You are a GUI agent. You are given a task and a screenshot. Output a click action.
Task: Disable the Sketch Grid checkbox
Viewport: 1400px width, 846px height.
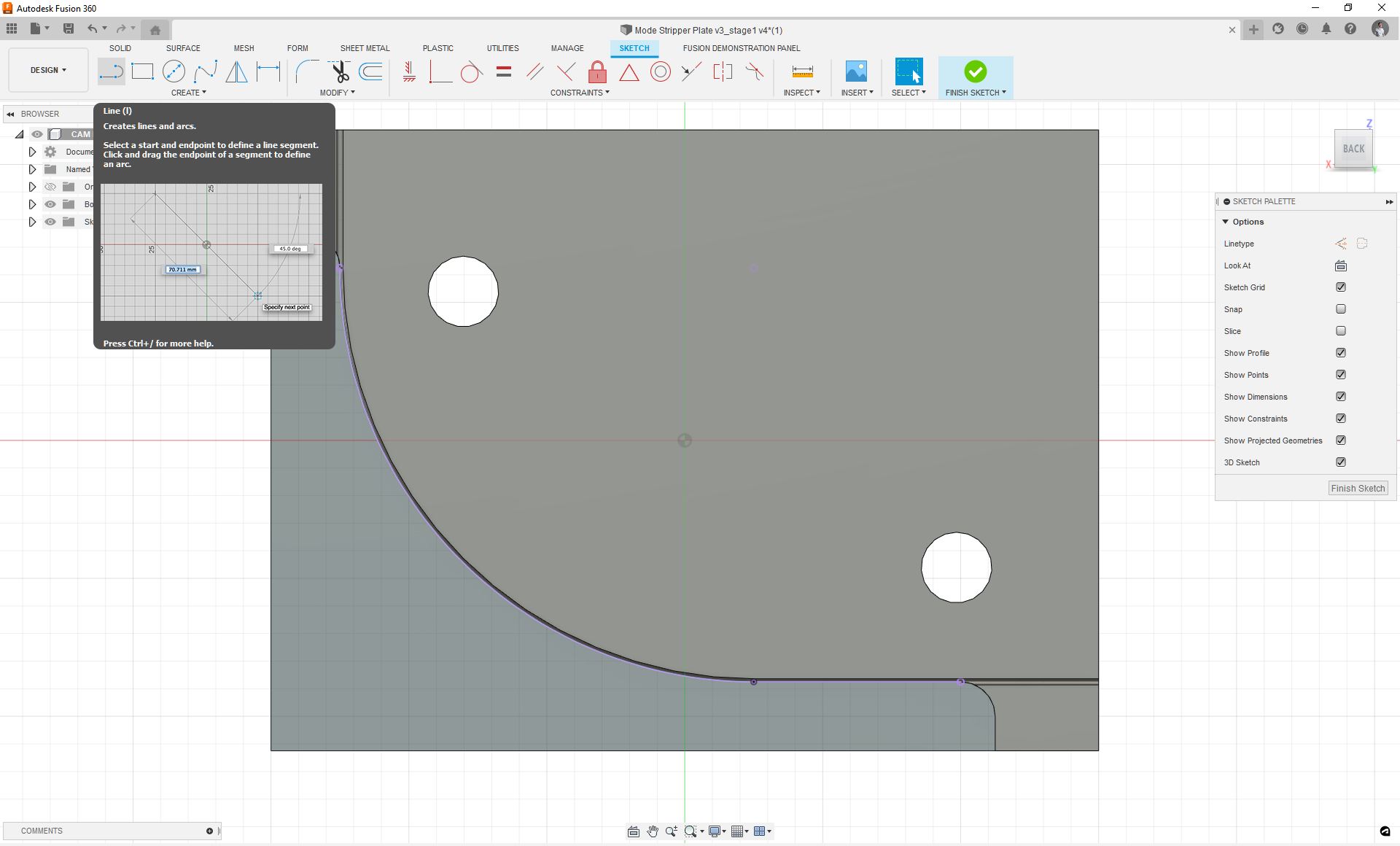tap(1340, 287)
